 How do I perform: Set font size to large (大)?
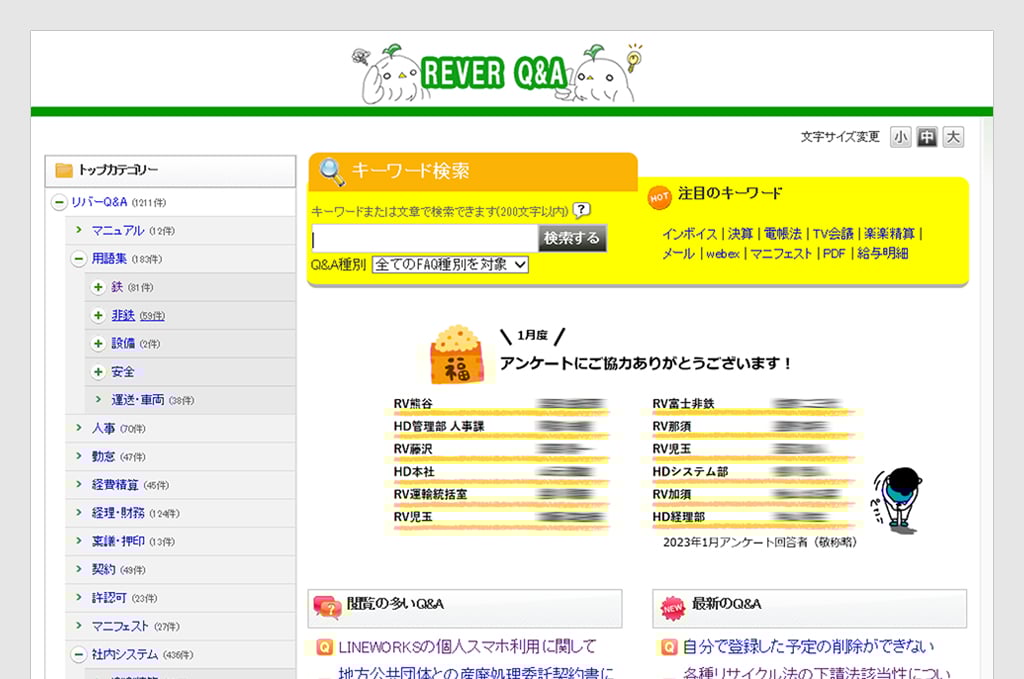(953, 137)
